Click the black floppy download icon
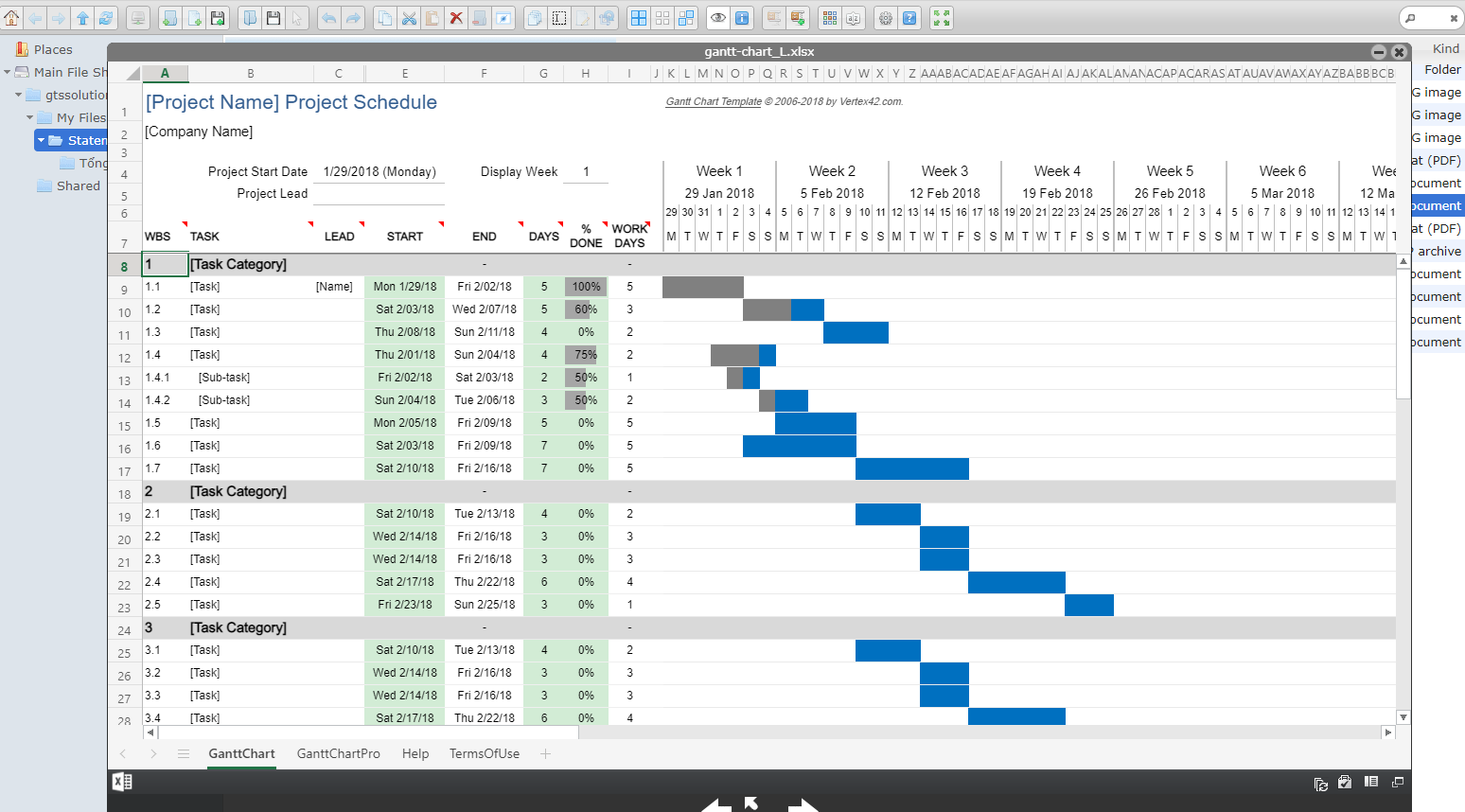 pyautogui.click(x=274, y=18)
